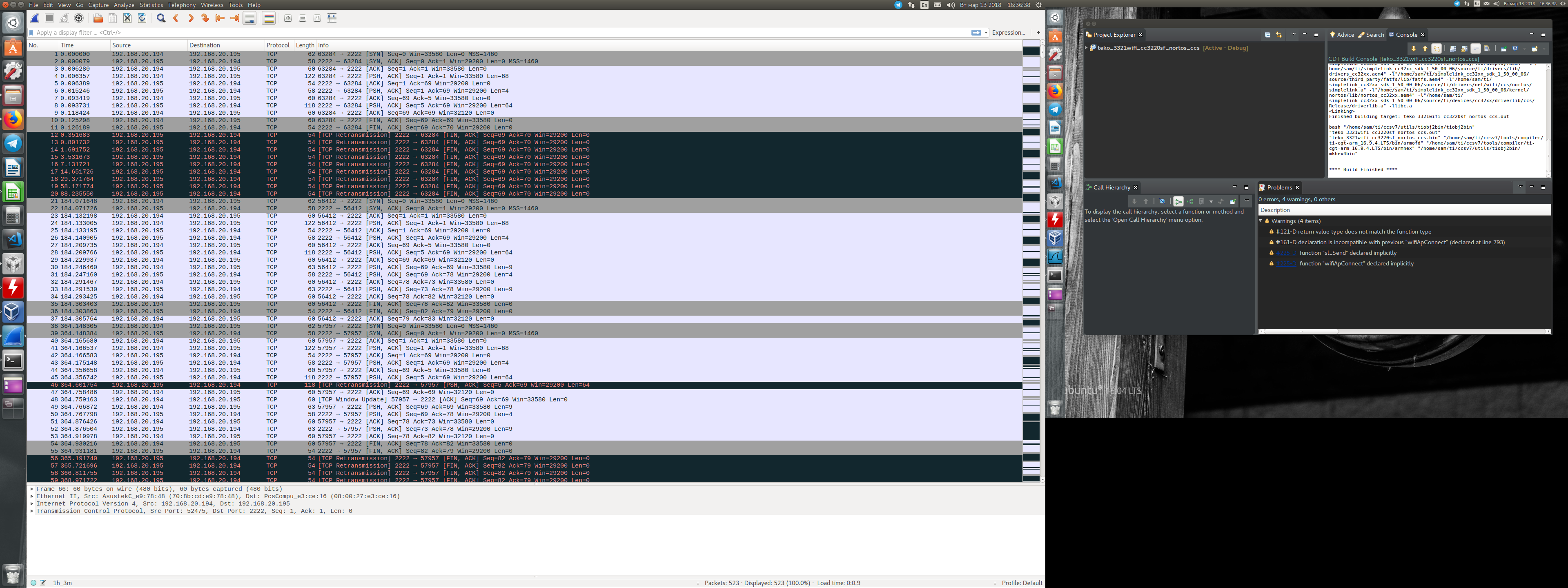
Task: Zoom in packet list text icon
Action: point(288,18)
